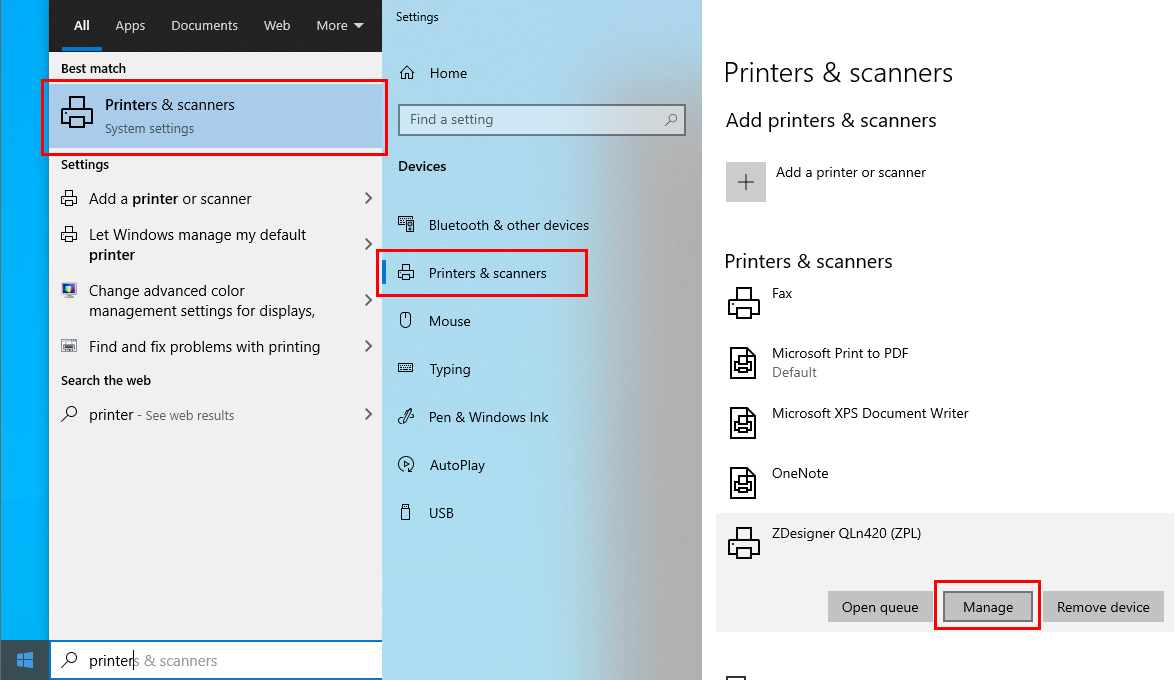Open the Home icon in Settings
The height and width of the screenshot is (680, 1175).
tap(407, 73)
